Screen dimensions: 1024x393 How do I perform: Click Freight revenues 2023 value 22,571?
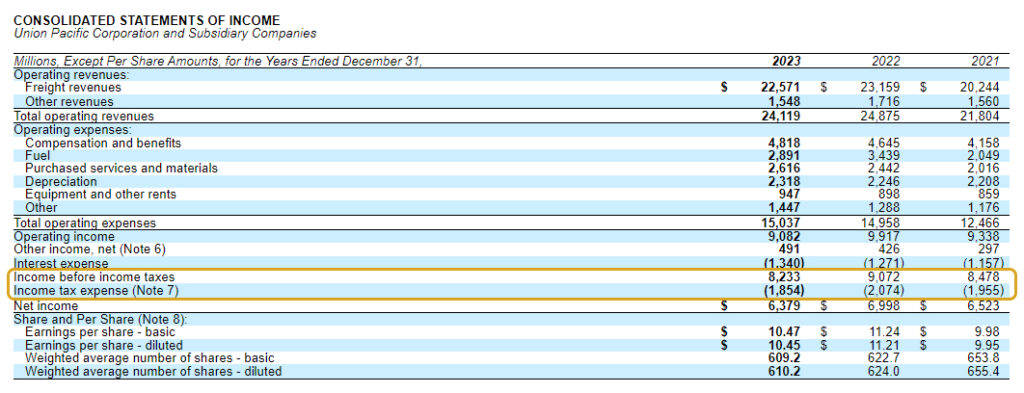coord(781,87)
